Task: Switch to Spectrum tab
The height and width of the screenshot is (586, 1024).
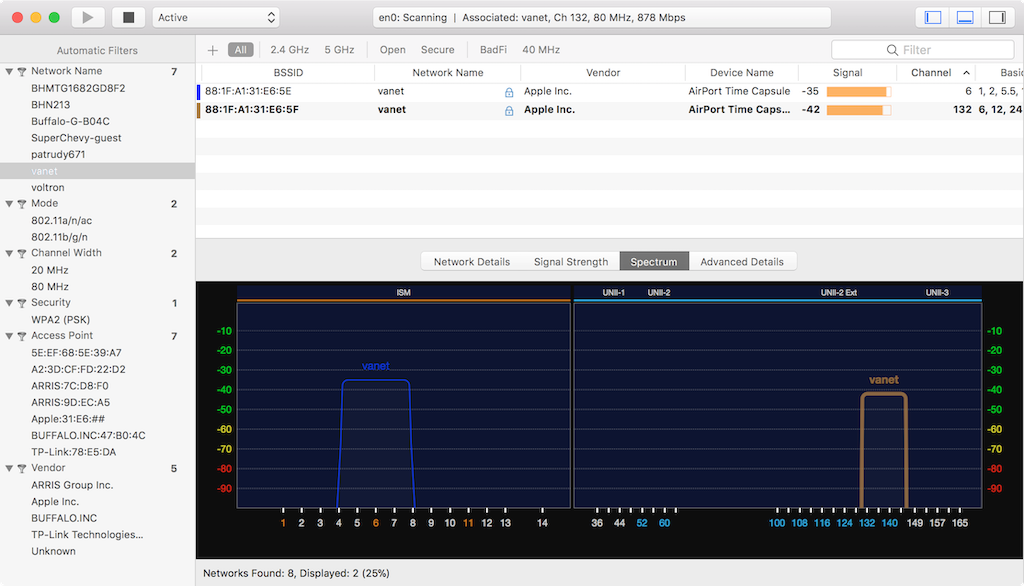Action: pos(654,261)
